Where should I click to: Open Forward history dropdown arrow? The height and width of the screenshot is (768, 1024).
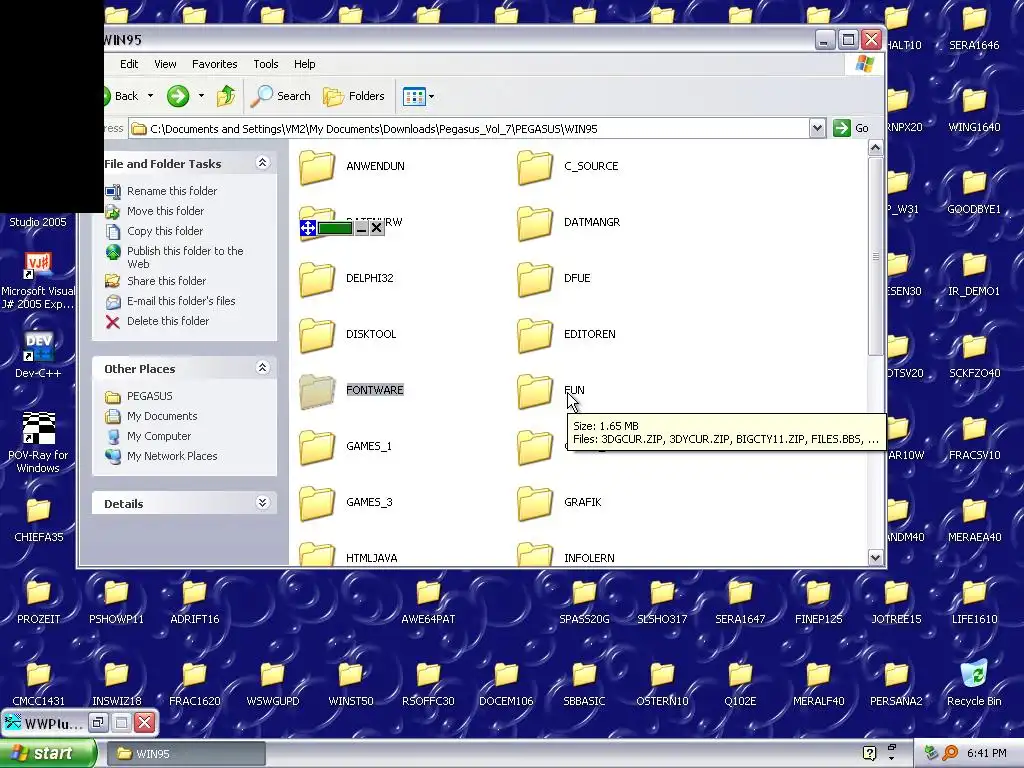coord(201,96)
